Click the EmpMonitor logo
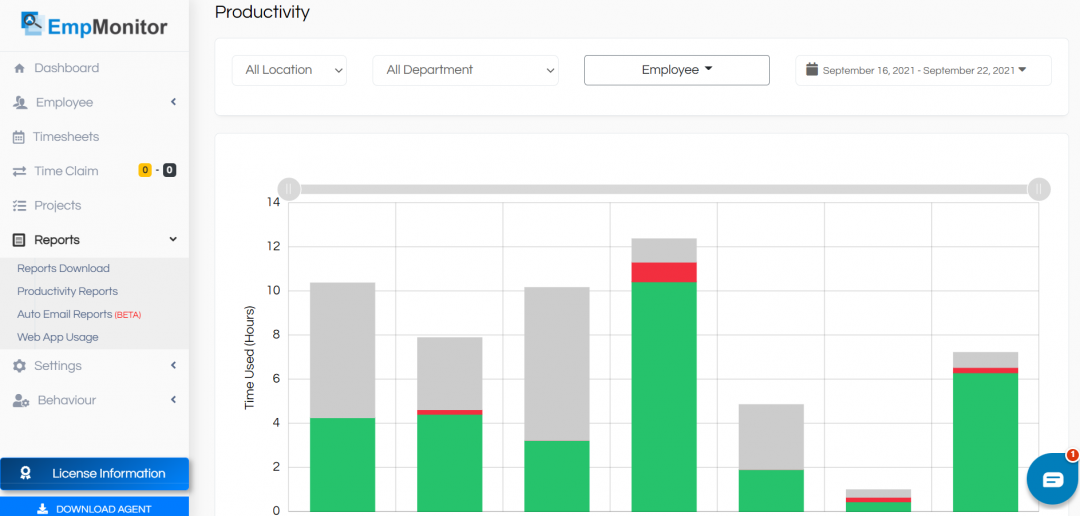 [x=94, y=25]
